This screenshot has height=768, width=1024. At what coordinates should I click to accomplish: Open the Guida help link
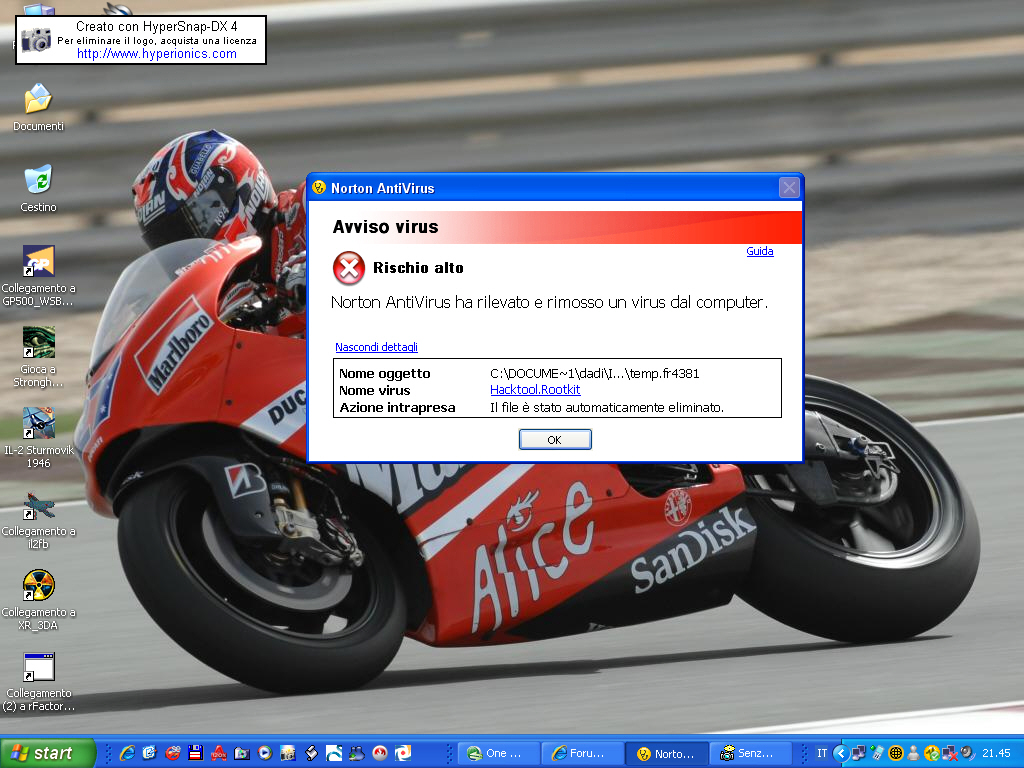[759, 251]
